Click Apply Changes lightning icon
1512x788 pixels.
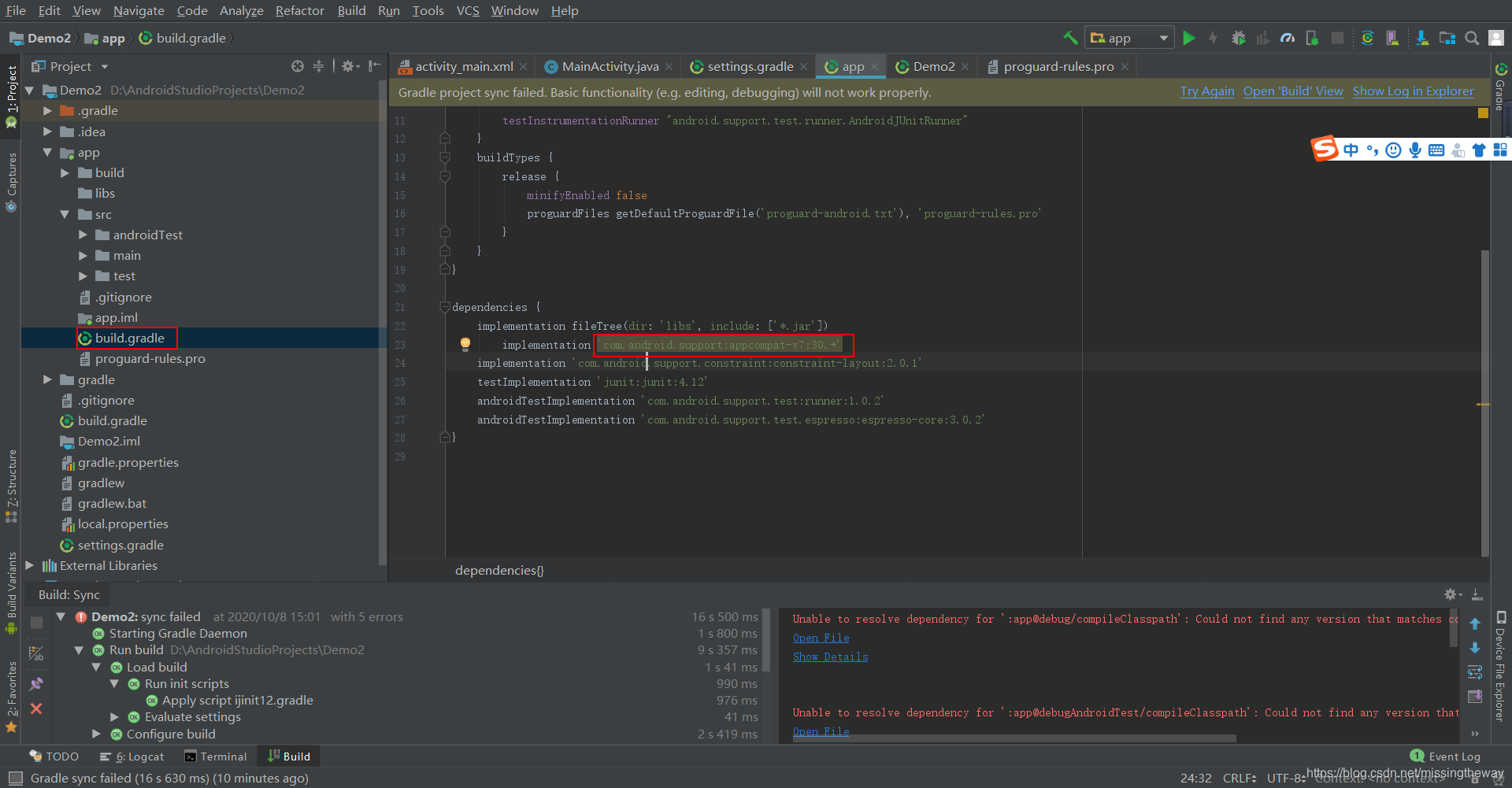click(1213, 38)
